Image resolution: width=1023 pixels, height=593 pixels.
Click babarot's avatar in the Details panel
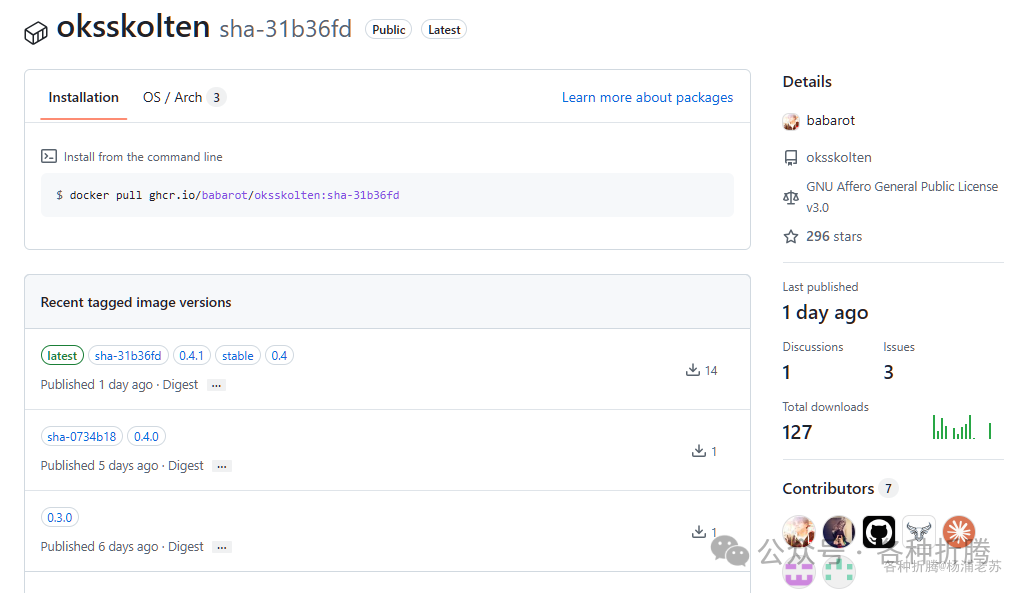click(x=791, y=120)
